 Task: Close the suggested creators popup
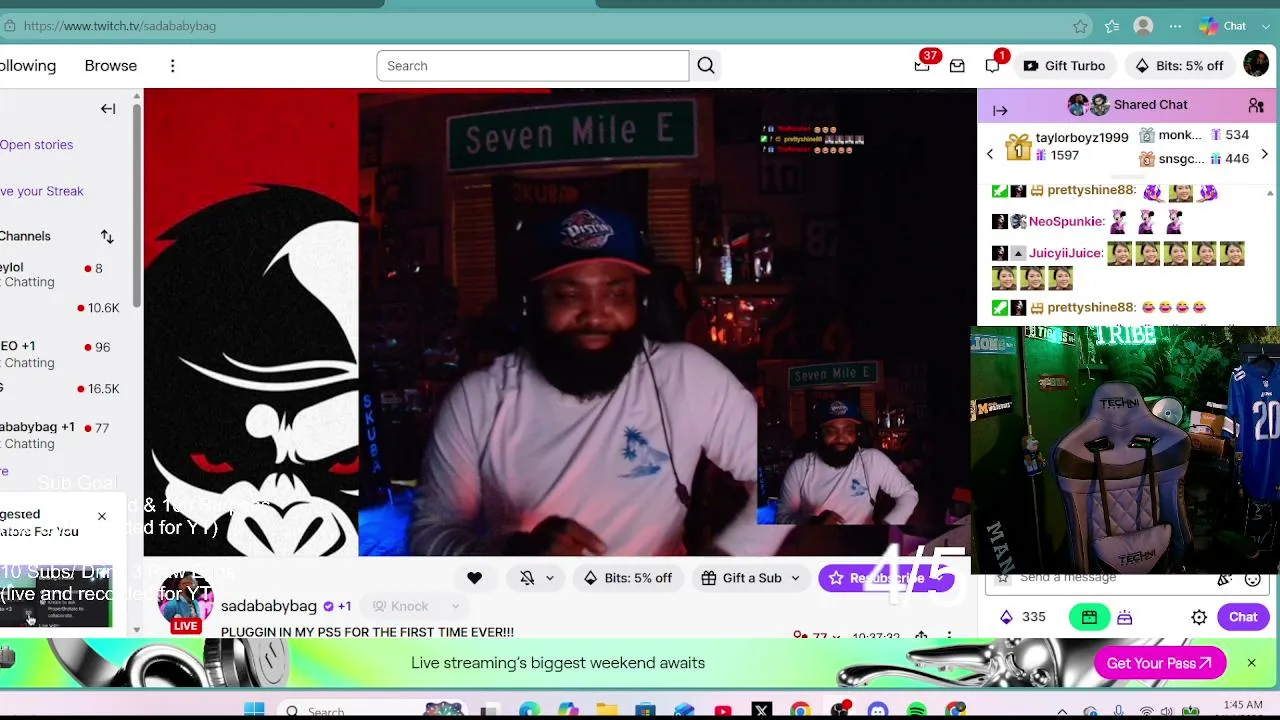[101, 516]
